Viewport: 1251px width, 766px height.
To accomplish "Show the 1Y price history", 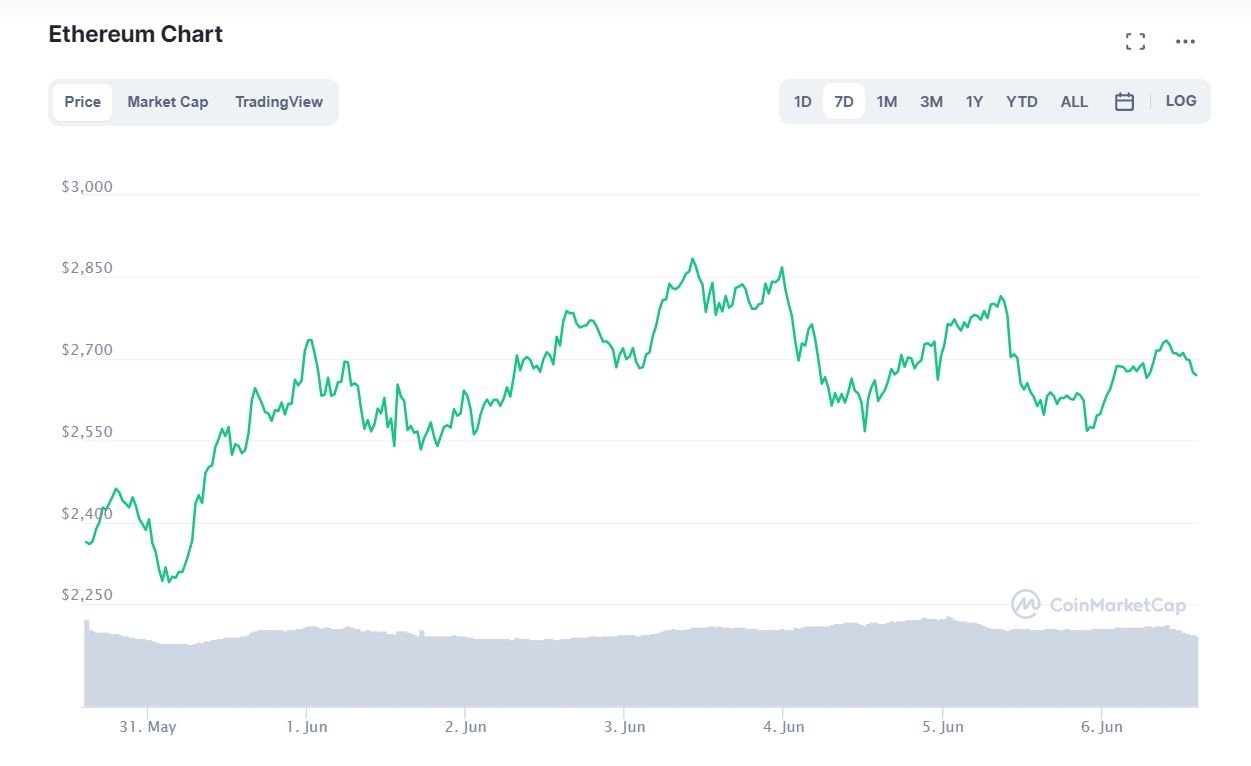I will click(974, 102).
